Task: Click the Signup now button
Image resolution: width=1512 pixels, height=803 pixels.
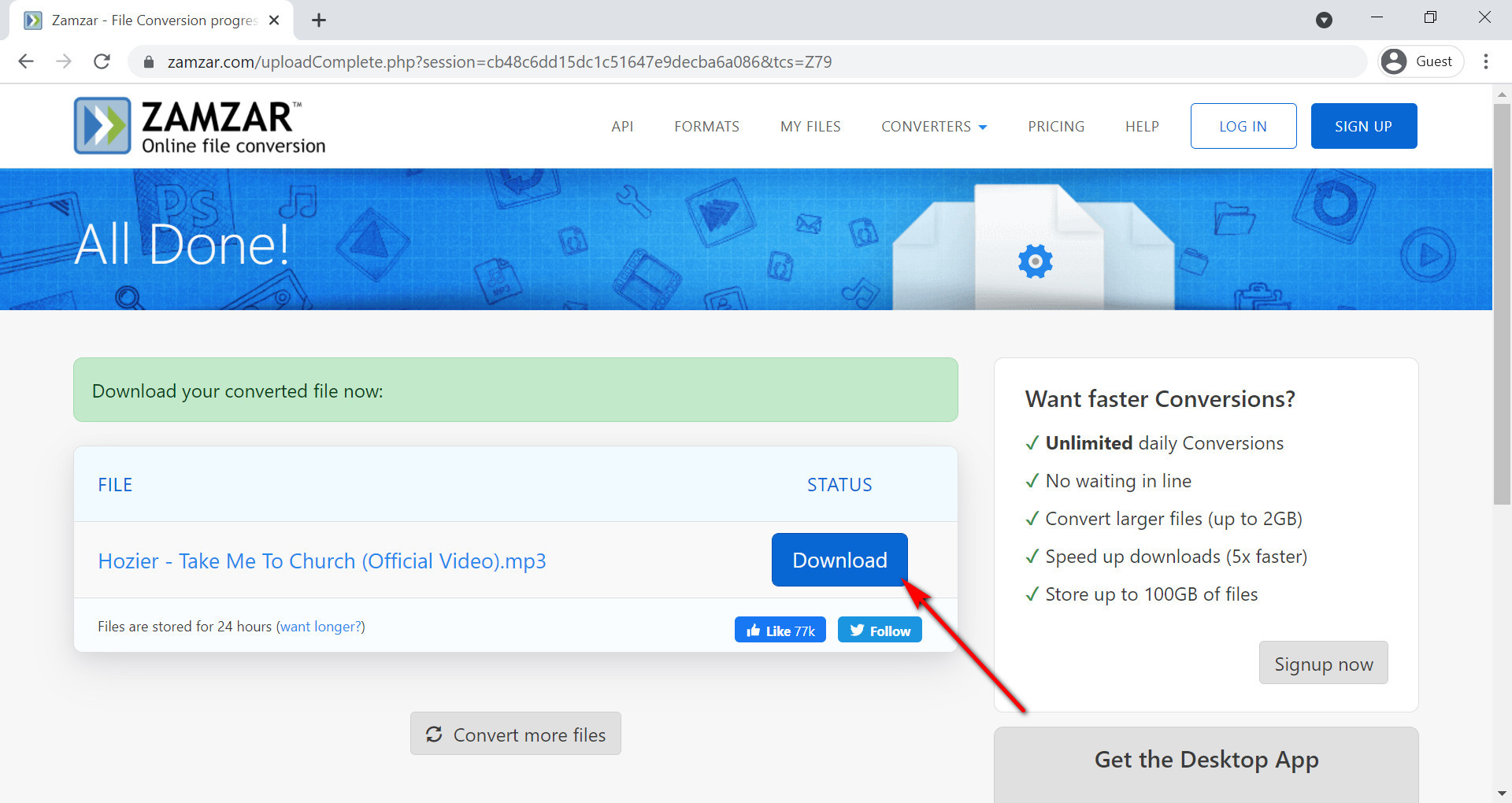Action: [1324, 663]
